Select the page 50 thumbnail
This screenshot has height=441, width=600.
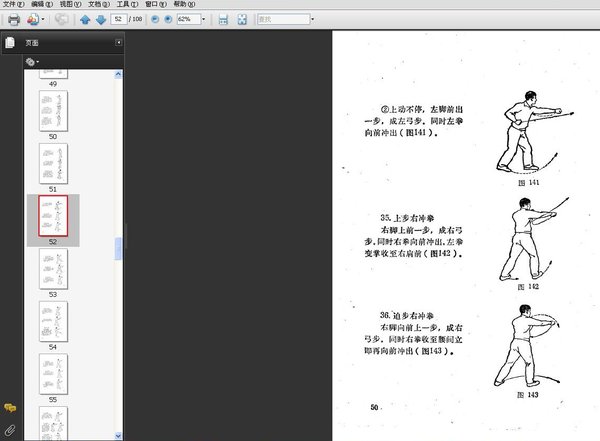(x=53, y=111)
